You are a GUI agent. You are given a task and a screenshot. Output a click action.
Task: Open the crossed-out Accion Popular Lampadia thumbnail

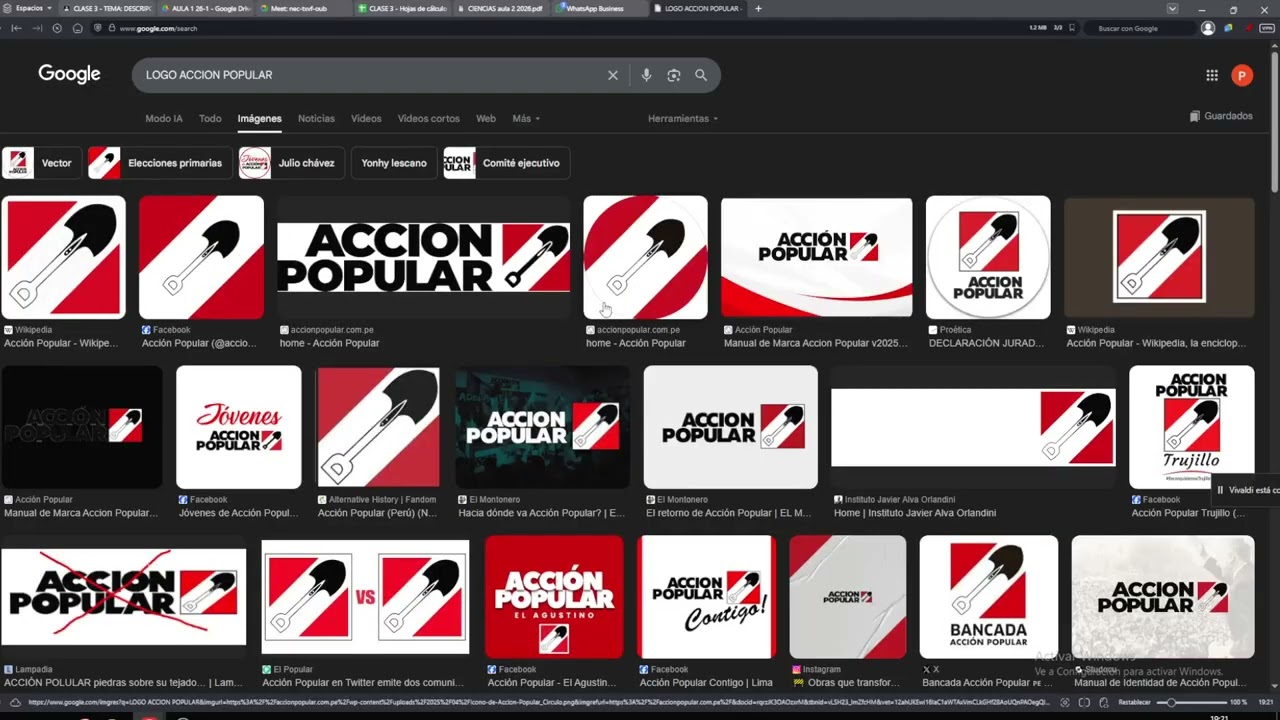pyautogui.click(x=123, y=597)
